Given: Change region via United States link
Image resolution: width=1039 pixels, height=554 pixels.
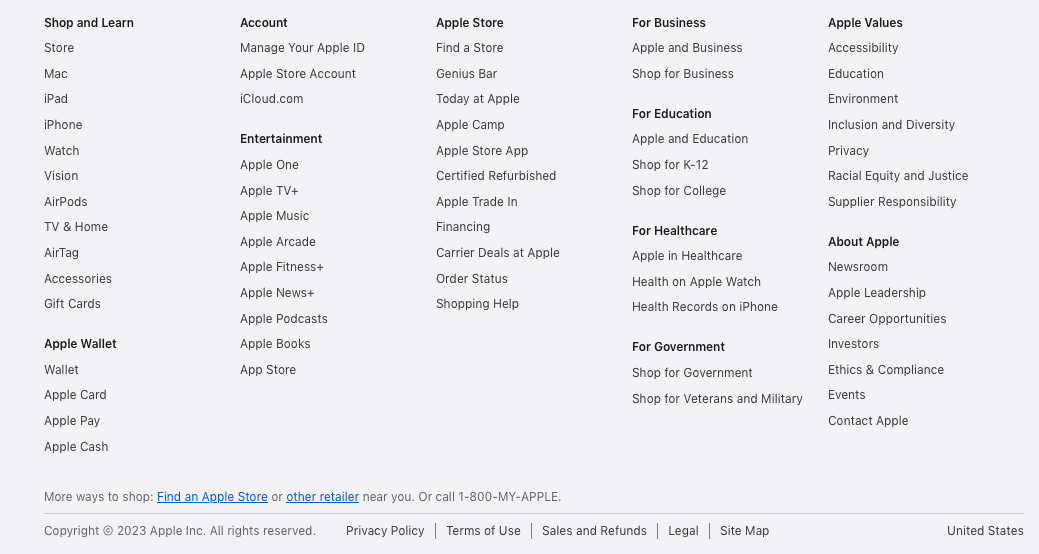Looking at the screenshot, I should coord(985,531).
